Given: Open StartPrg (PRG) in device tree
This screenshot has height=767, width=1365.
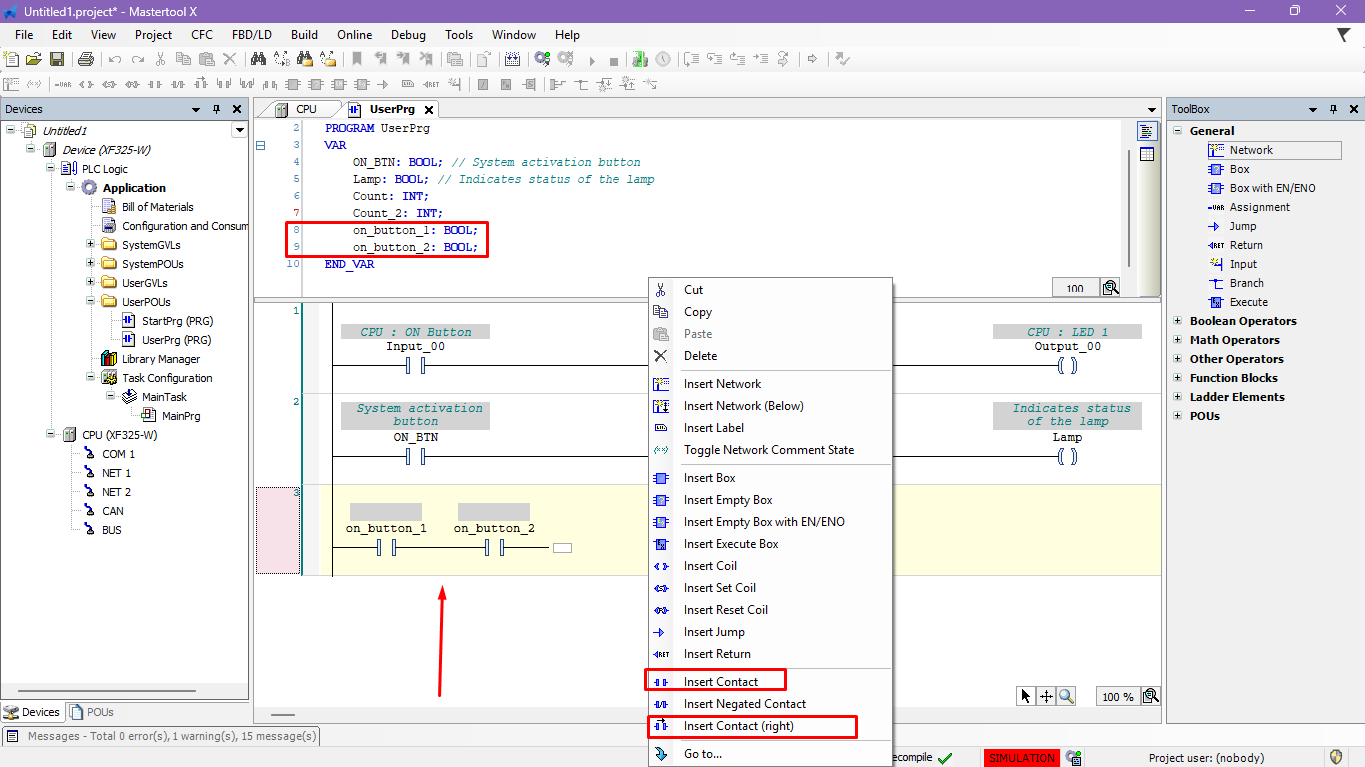Looking at the screenshot, I should [177, 321].
